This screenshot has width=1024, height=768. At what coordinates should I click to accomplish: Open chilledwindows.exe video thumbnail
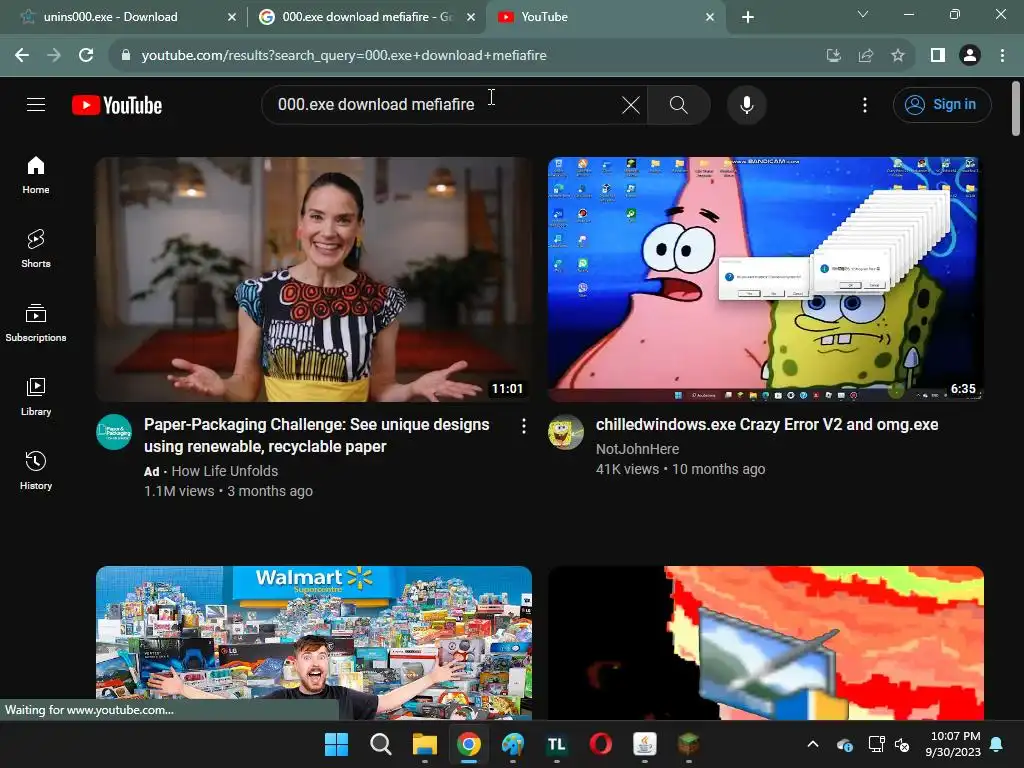click(765, 279)
